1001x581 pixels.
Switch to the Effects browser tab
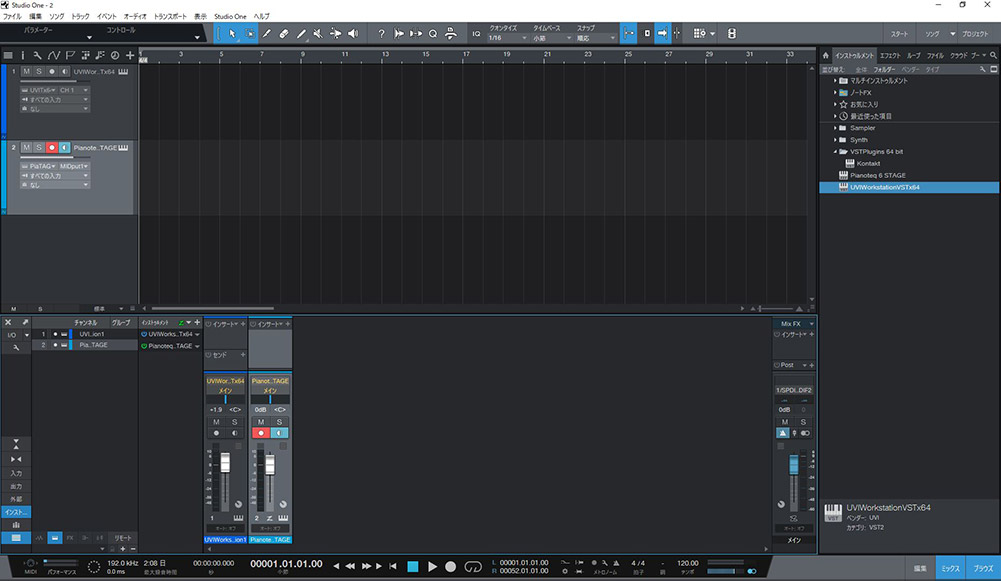pos(889,56)
